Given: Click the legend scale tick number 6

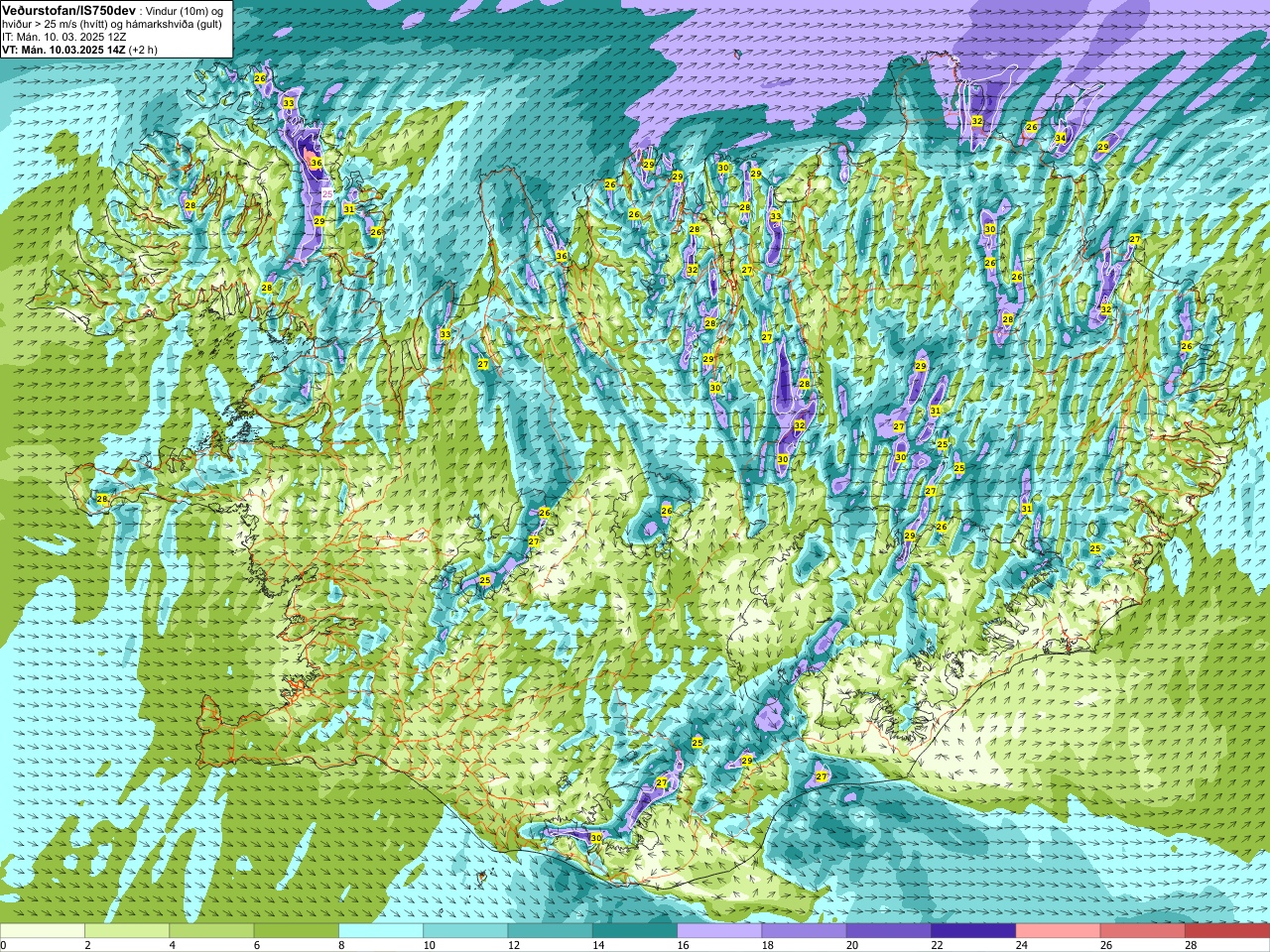Looking at the screenshot, I should 257,945.
